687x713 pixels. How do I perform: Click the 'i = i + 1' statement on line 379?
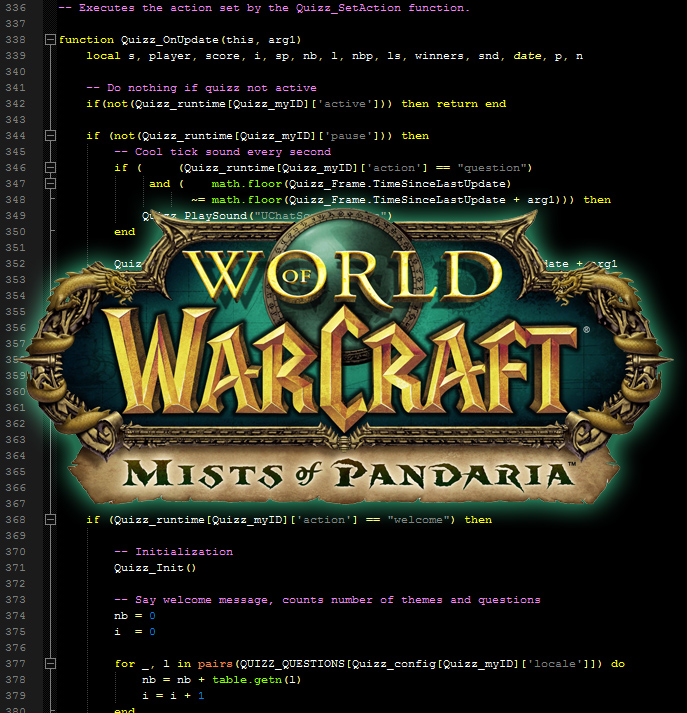pyautogui.click(x=173, y=696)
